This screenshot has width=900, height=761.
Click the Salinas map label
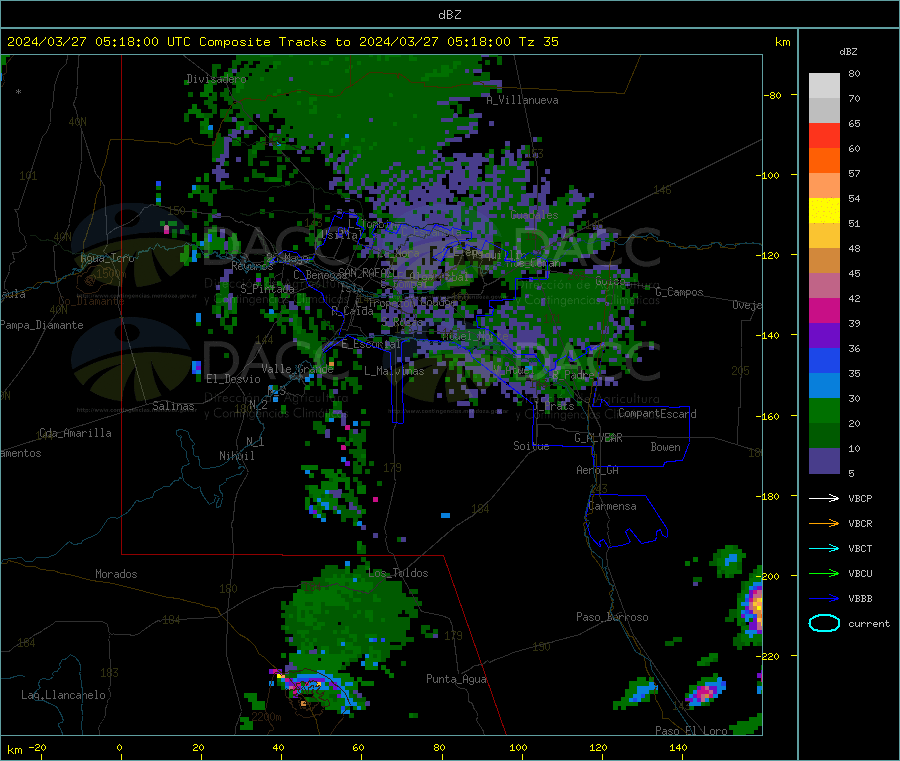point(173,406)
